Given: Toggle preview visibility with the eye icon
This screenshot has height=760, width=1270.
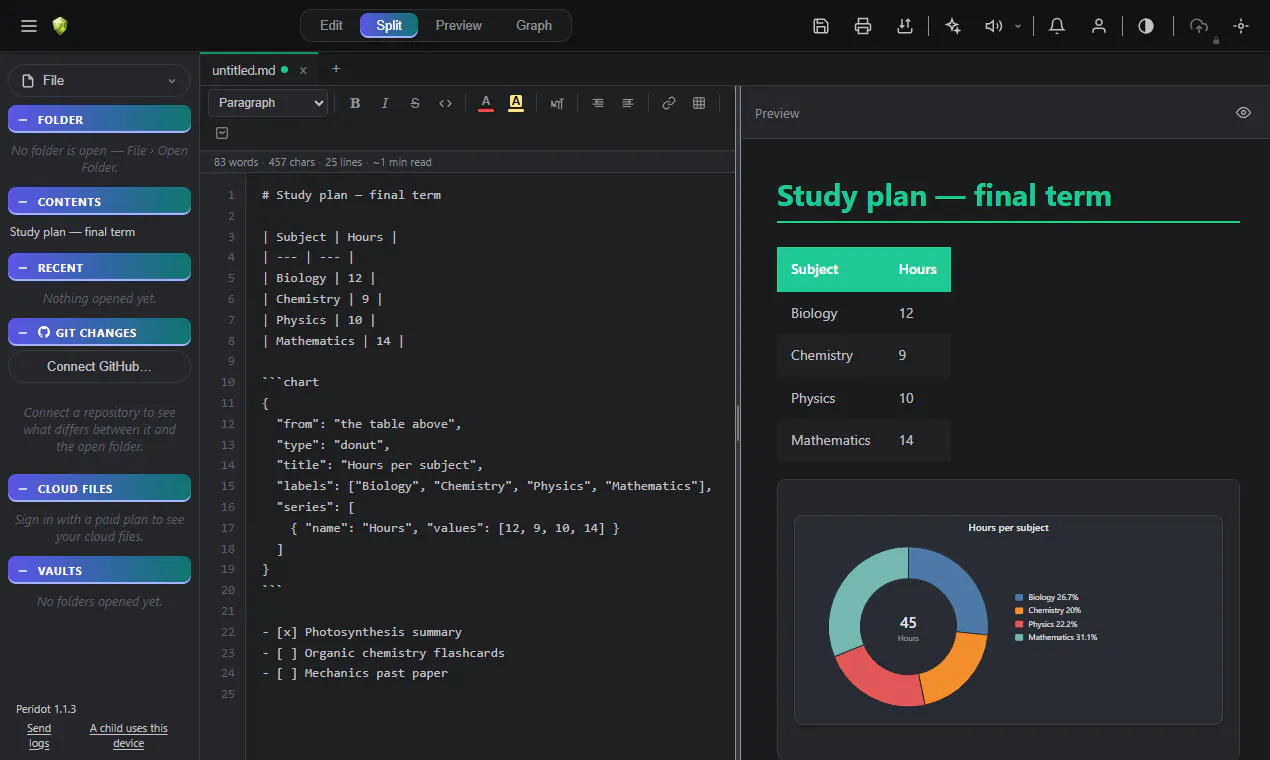Looking at the screenshot, I should (x=1243, y=113).
